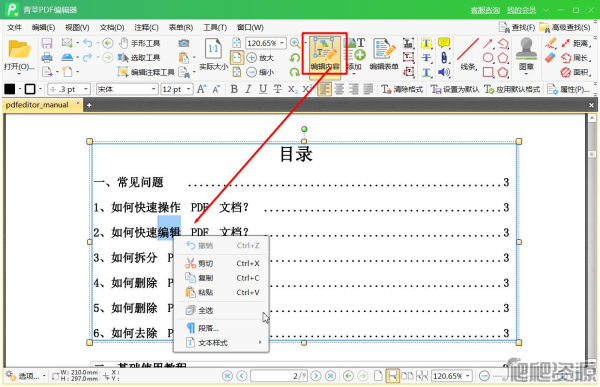Save the document with the floppy icon
Screen dimensions: 600x387
point(47,43)
